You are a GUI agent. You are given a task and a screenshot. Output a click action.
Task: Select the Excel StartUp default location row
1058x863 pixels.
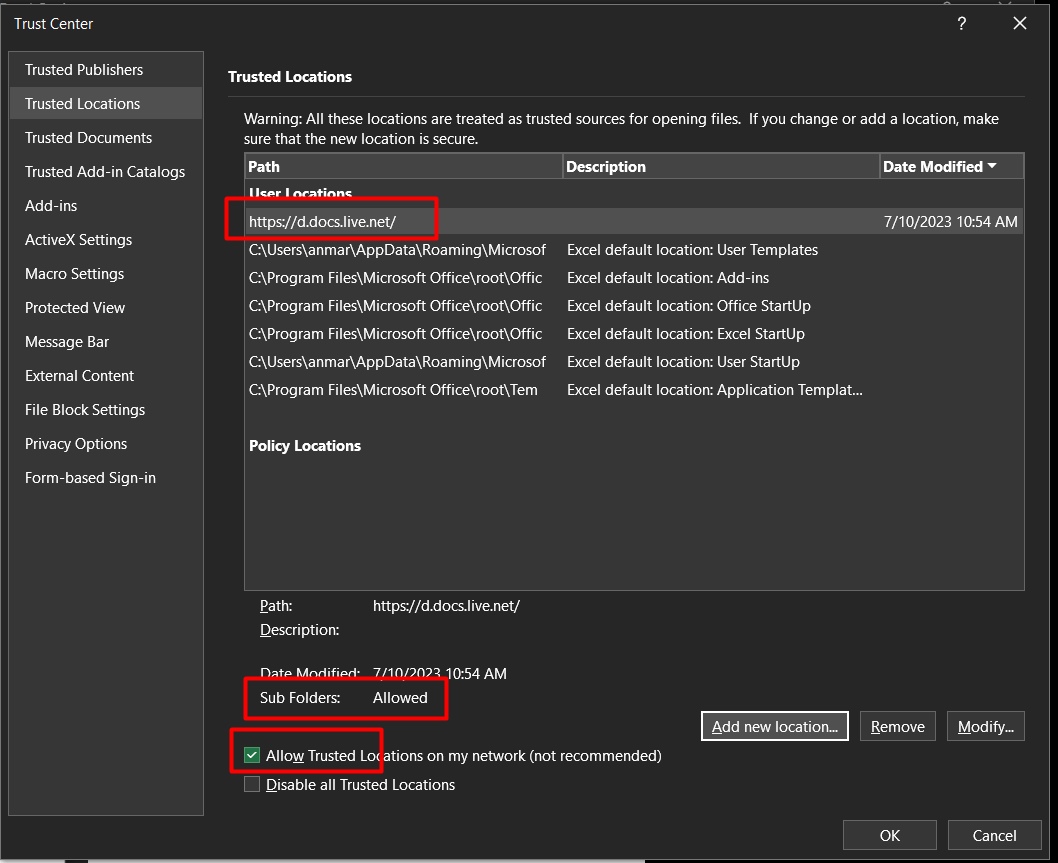tap(634, 334)
